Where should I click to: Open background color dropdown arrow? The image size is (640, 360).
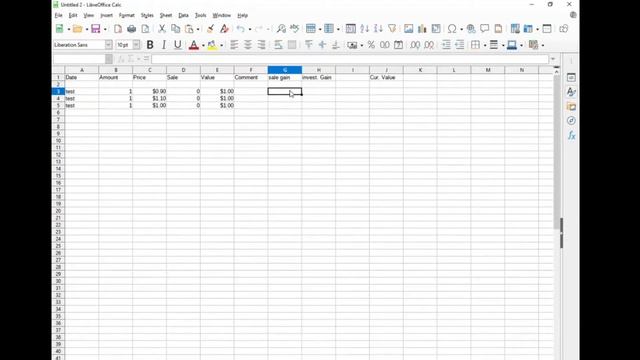221,45
